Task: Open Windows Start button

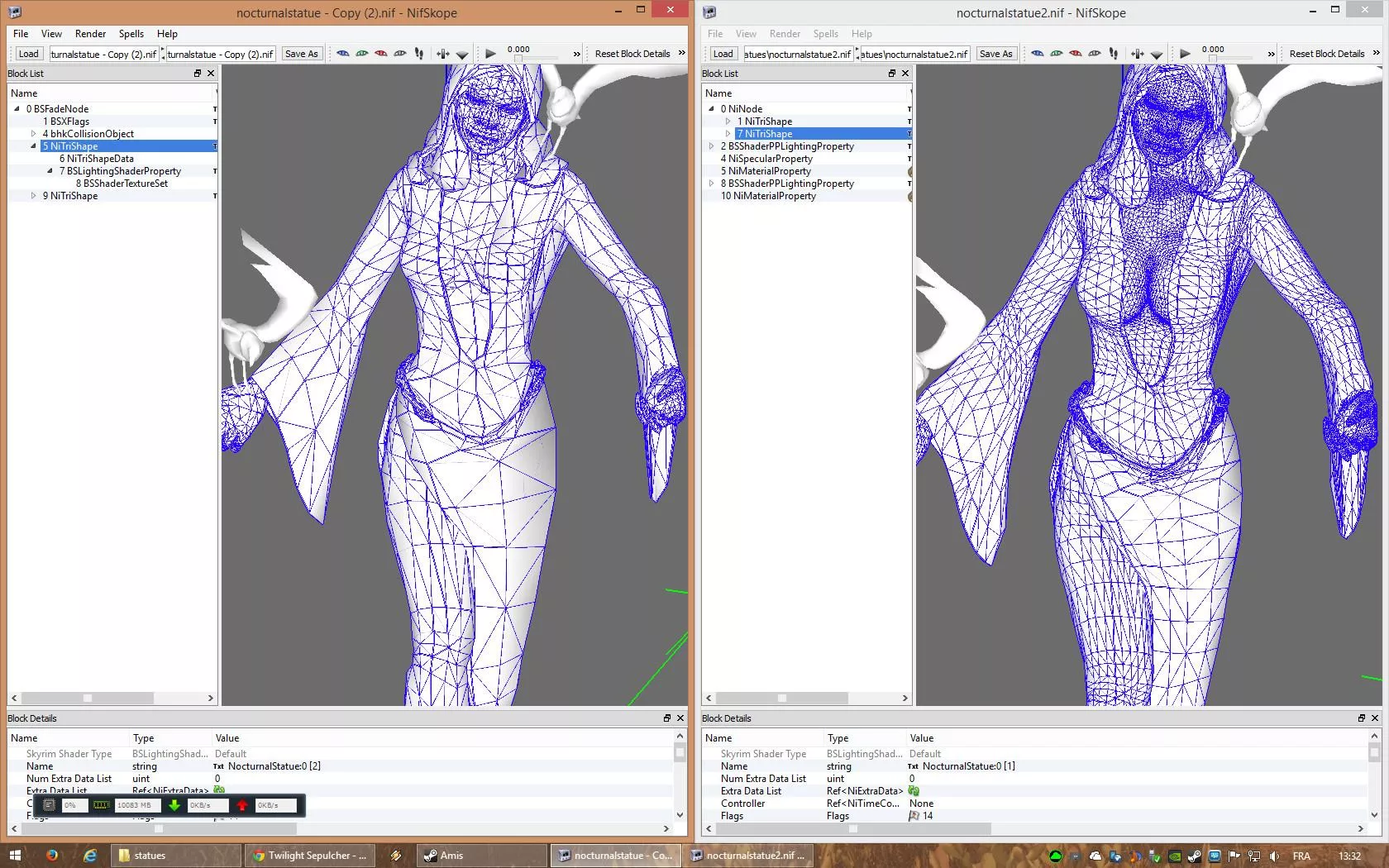Action: click(x=15, y=856)
